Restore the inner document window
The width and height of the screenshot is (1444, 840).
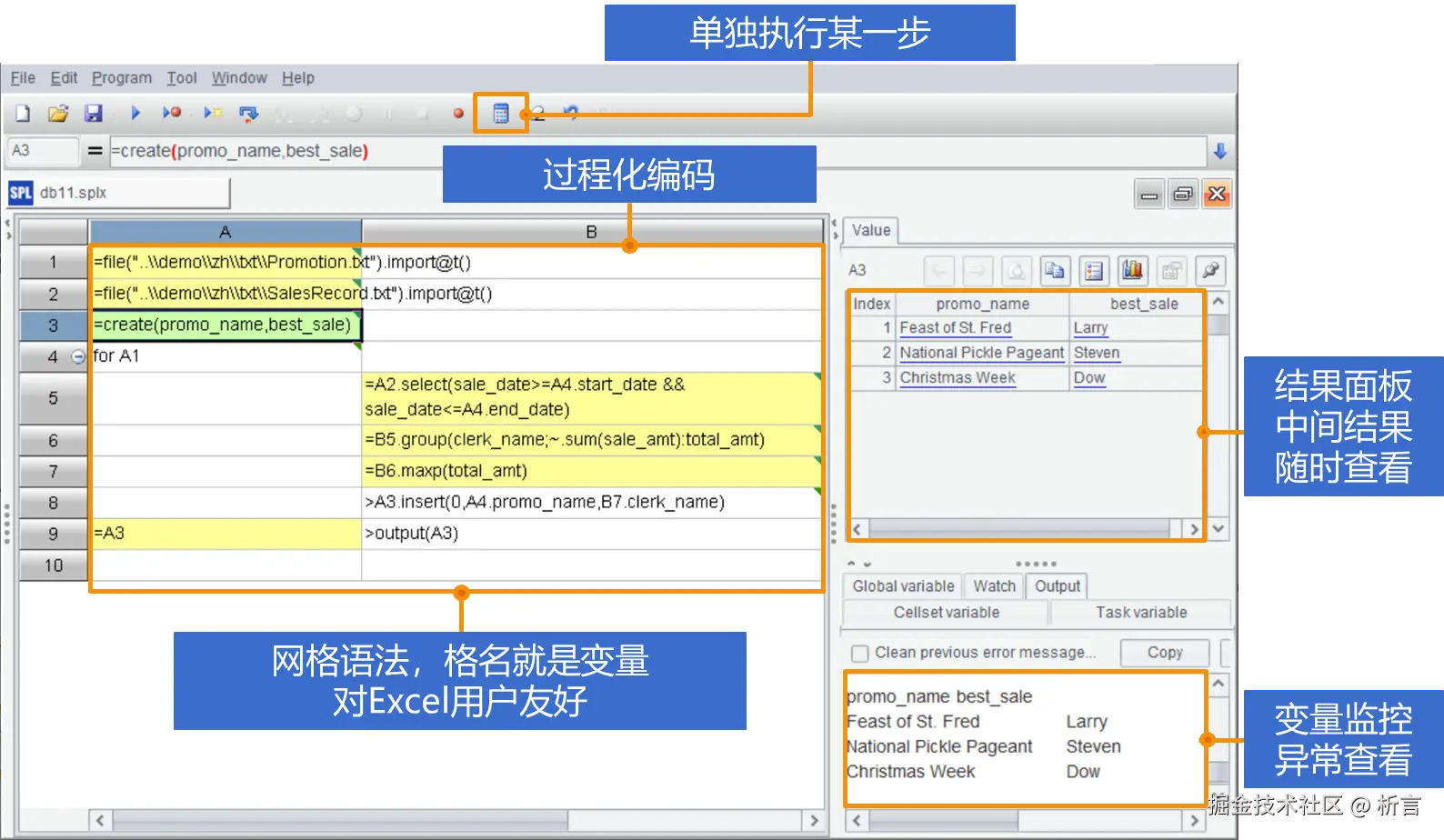point(1183,194)
